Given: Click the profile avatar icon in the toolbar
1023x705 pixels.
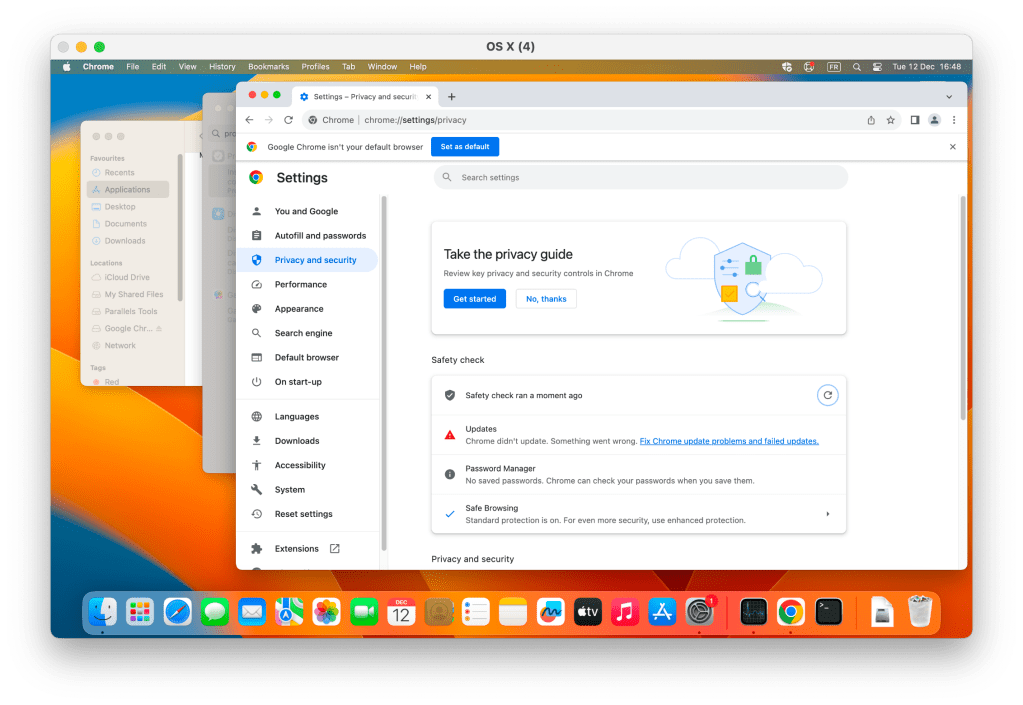Looking at the screenshot, I should pos(934,120).
